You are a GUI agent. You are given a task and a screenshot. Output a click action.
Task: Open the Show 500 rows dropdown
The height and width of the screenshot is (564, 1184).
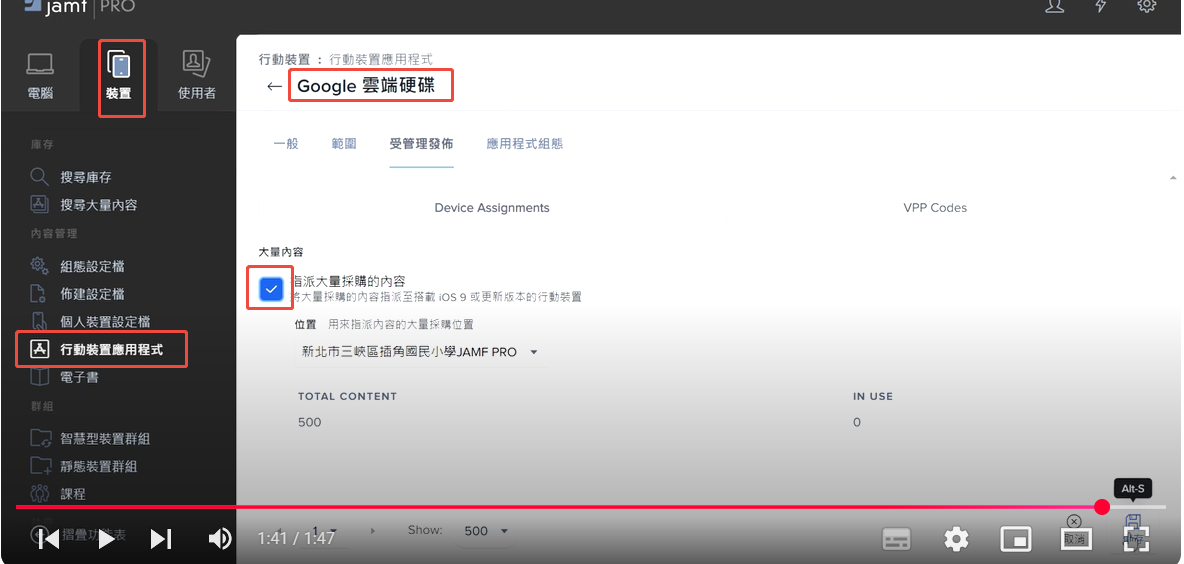[x=487, y=531]
